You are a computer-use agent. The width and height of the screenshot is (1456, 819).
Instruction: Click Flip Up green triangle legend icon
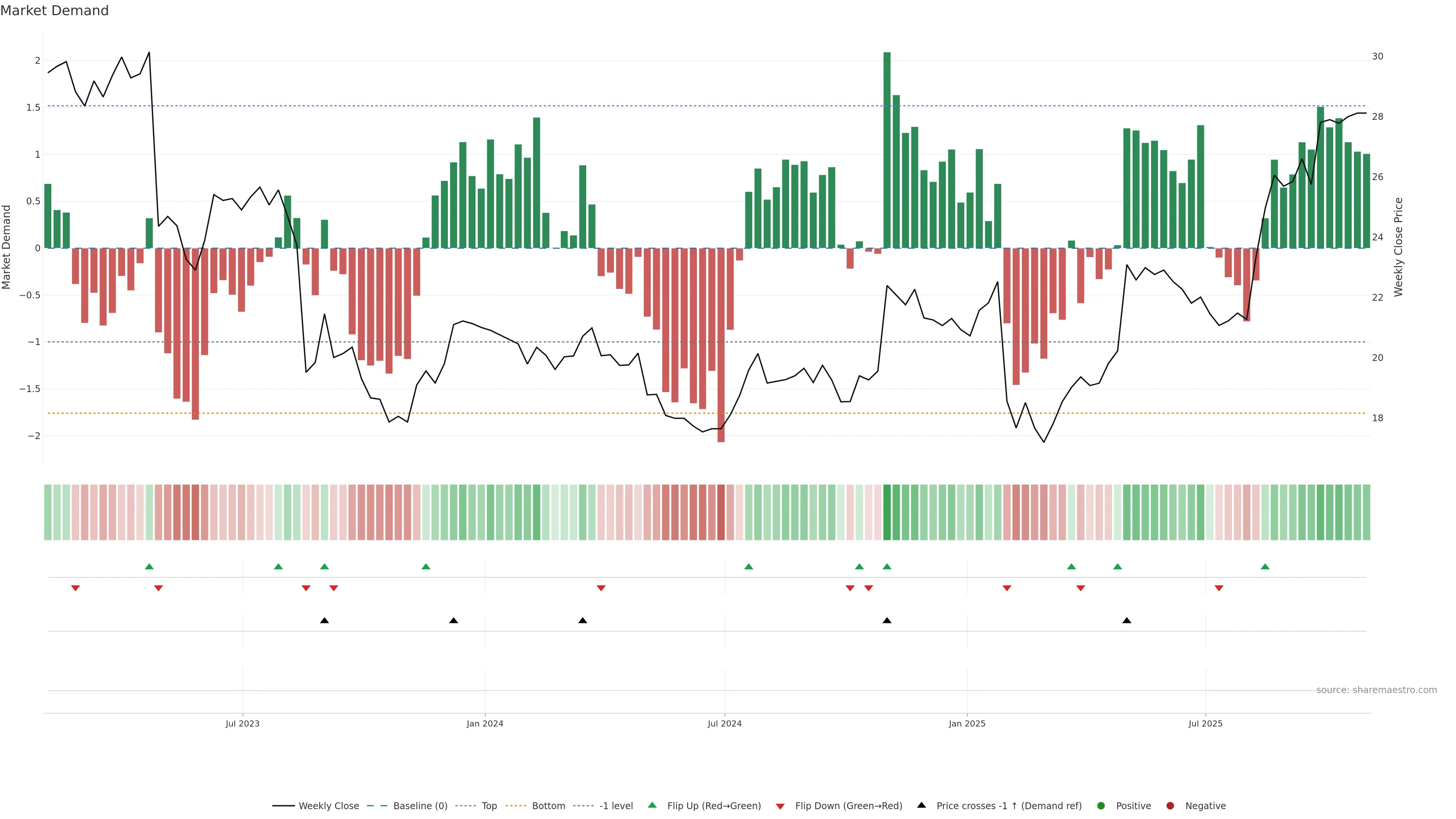652,805
